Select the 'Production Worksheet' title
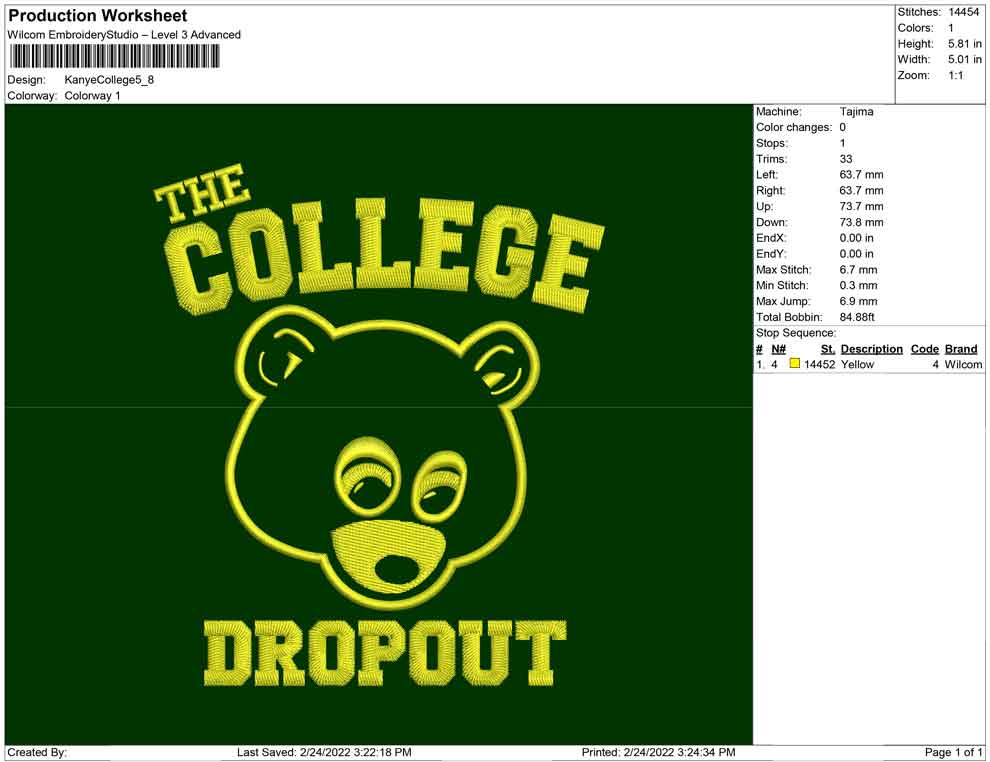The height and width of the screenshot is (762, 990). click(x=98, y=15)
